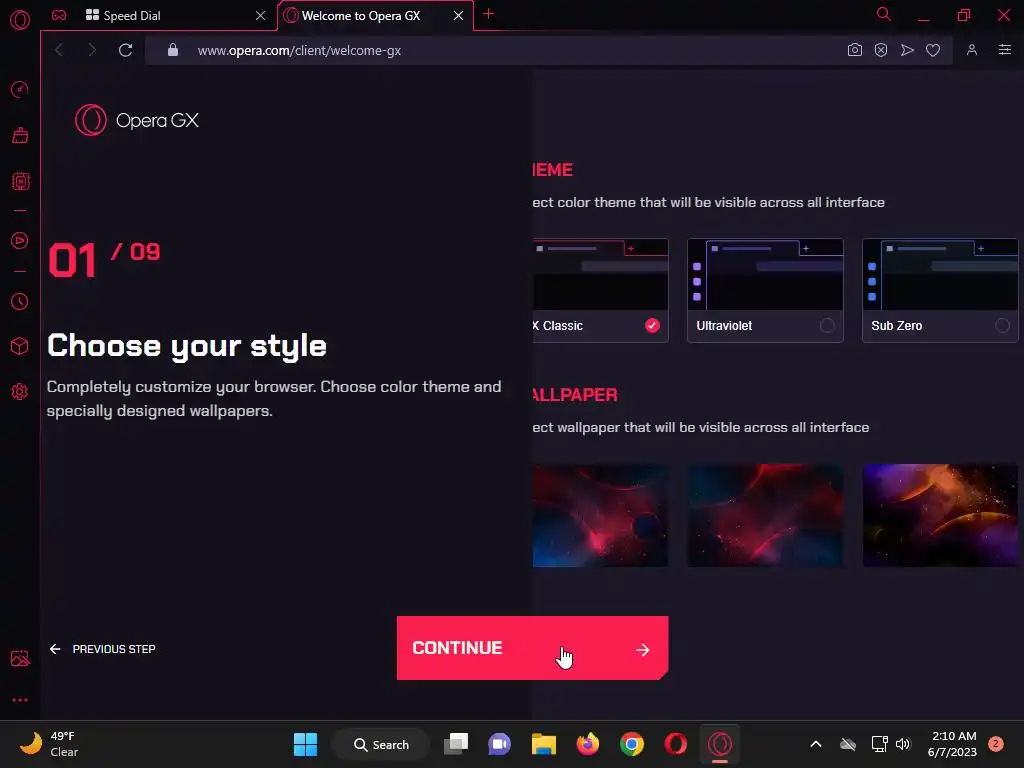Open Task View on the taskbar
1024x768 pixels.
coord(456,744)
